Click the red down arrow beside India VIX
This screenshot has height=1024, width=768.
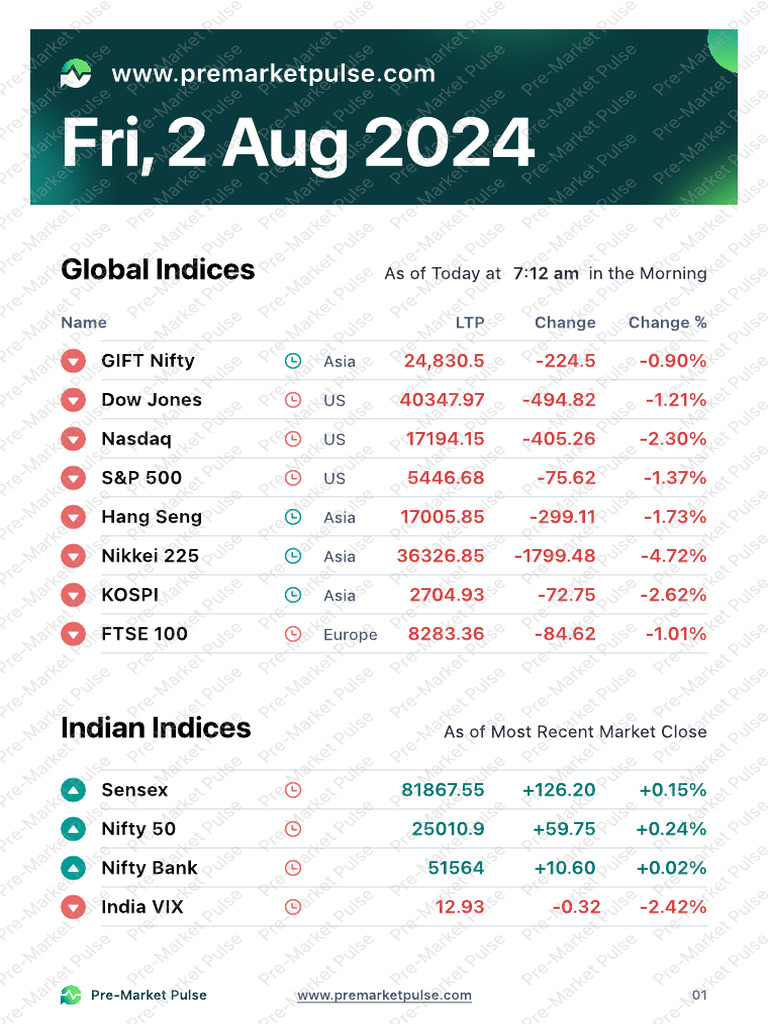[73, 907]
